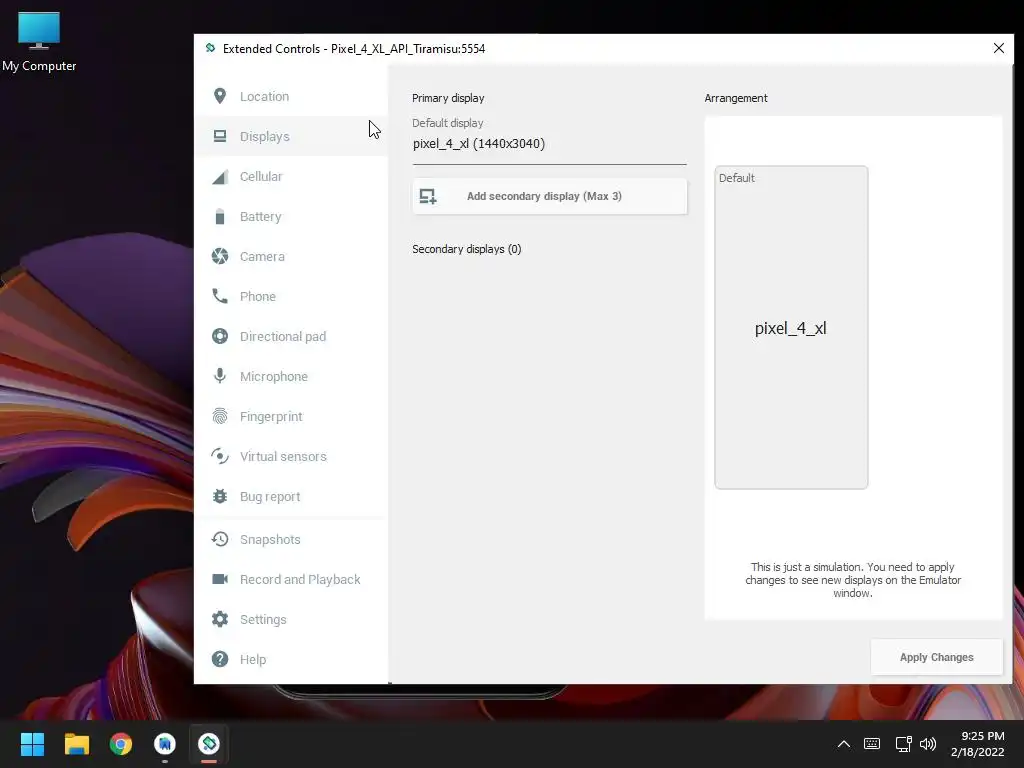Open network tray icon

[x=903, y=744]
